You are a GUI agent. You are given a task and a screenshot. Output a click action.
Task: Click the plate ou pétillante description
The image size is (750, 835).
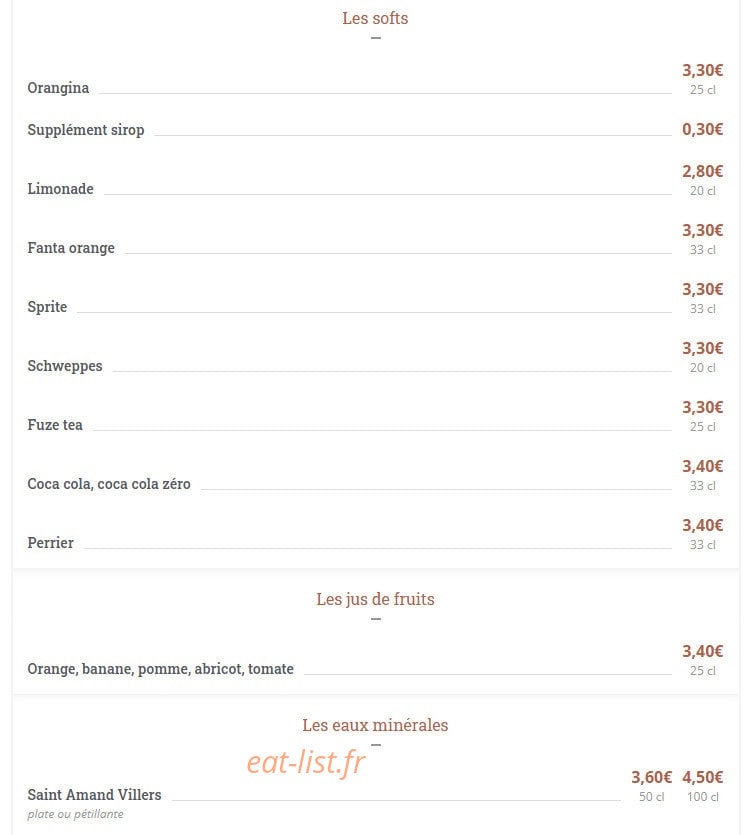(75, 814)
